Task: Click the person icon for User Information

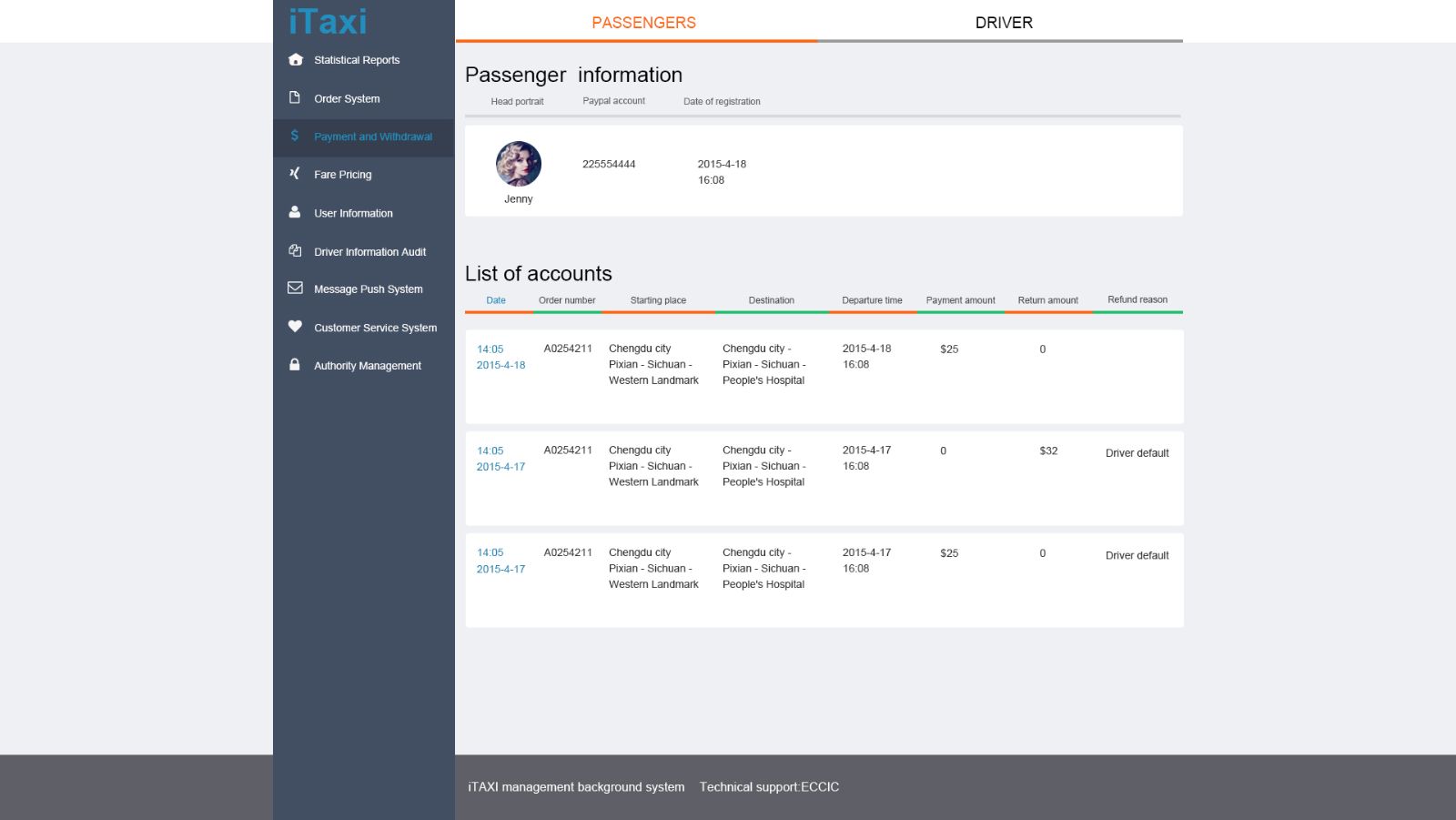Action: pos(295,212)
